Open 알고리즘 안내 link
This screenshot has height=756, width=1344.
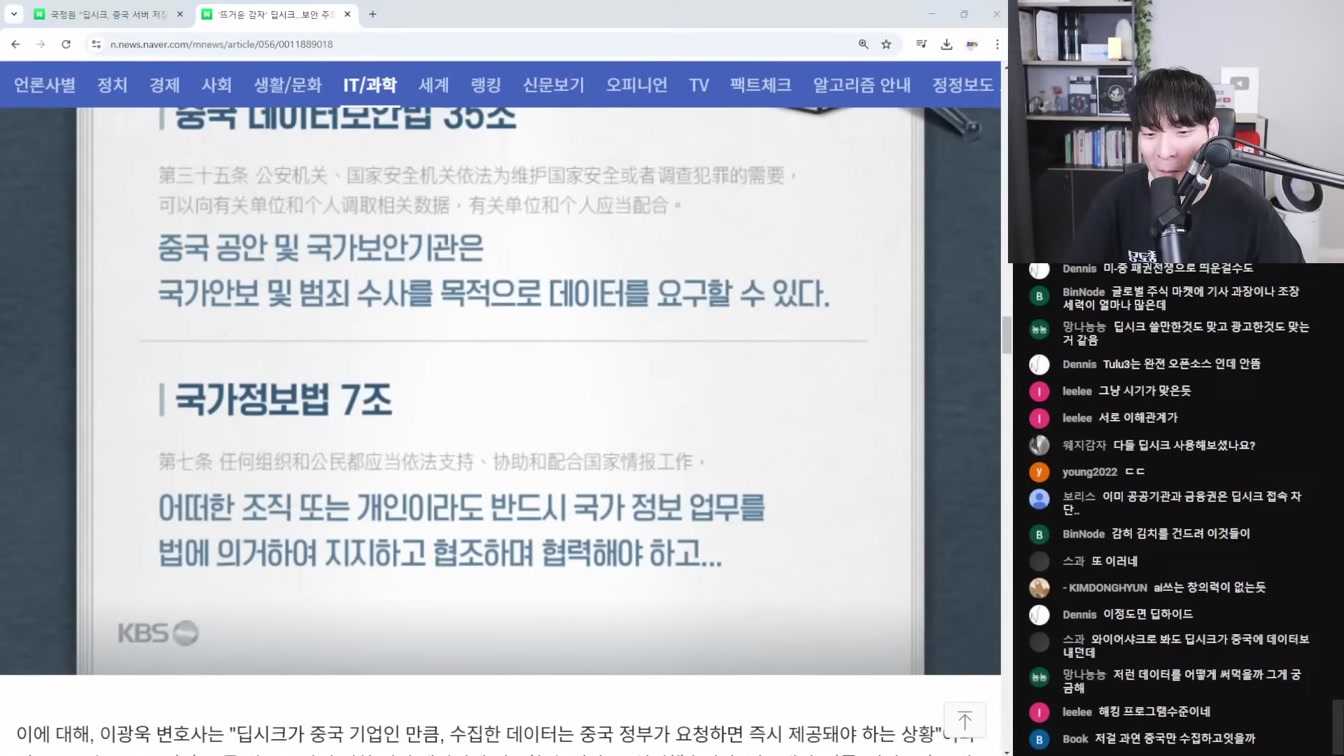(x=862, y=85)
